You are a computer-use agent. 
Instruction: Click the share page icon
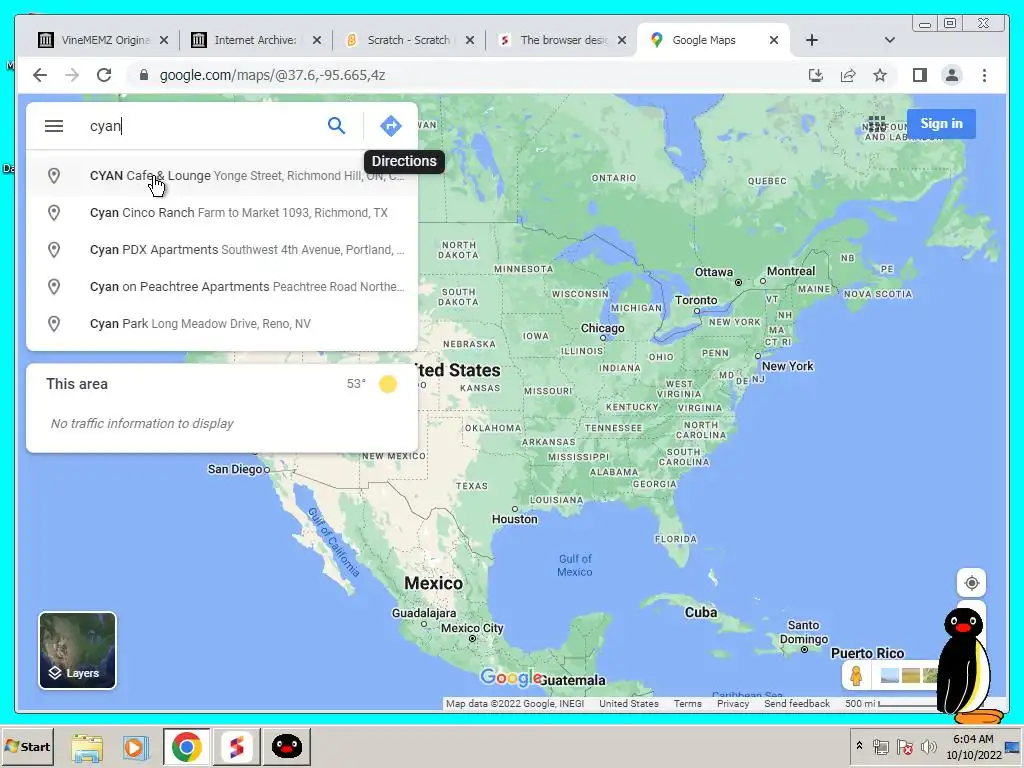click(x=848, y=75)
